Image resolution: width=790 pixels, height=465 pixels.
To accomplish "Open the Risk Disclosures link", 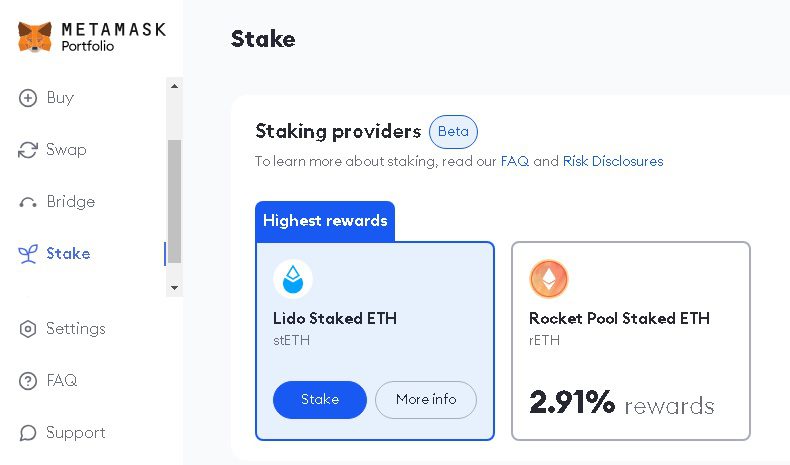I will (612, 161).
